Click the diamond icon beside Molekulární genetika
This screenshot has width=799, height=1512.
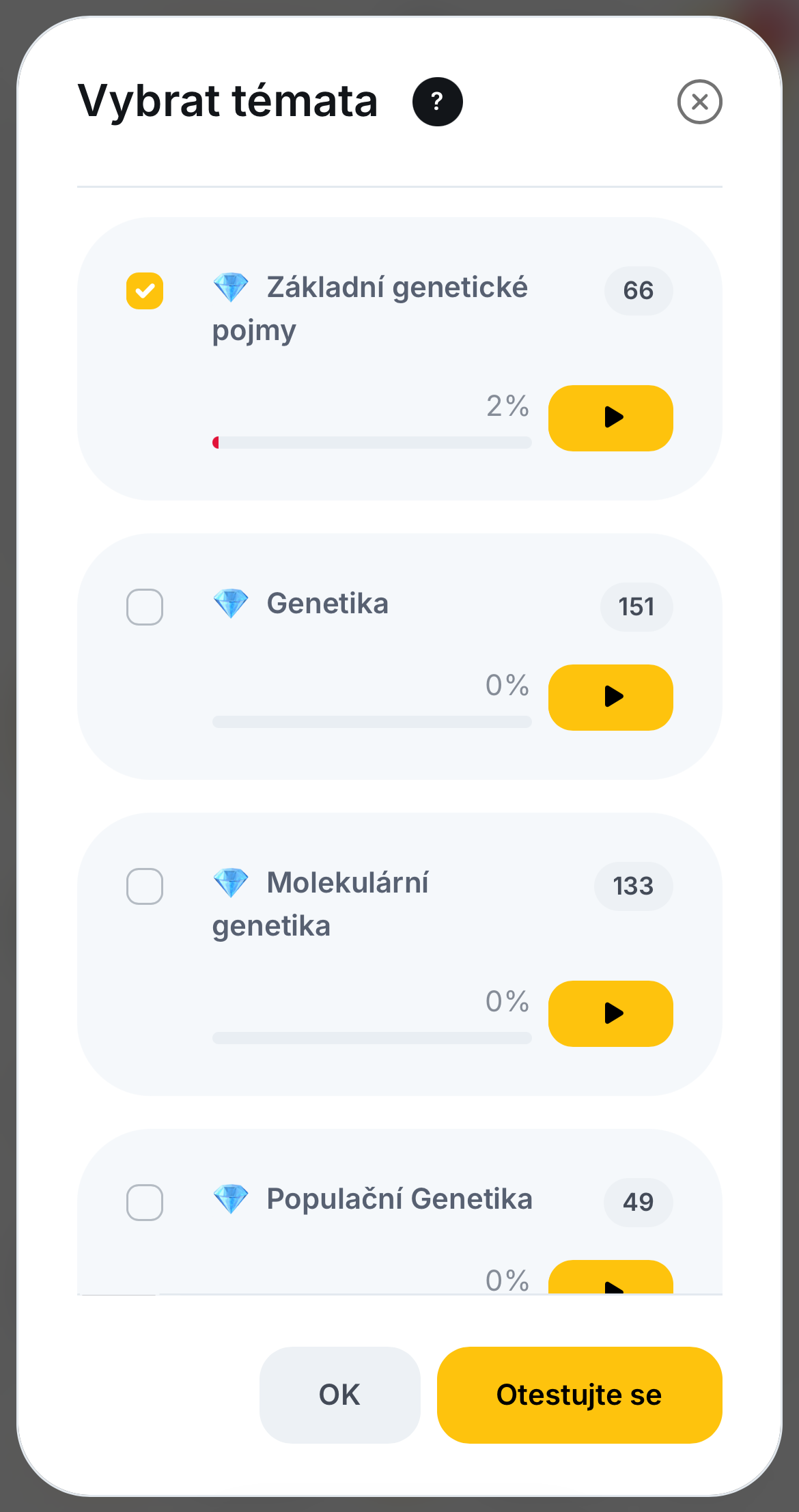(231, 883)
